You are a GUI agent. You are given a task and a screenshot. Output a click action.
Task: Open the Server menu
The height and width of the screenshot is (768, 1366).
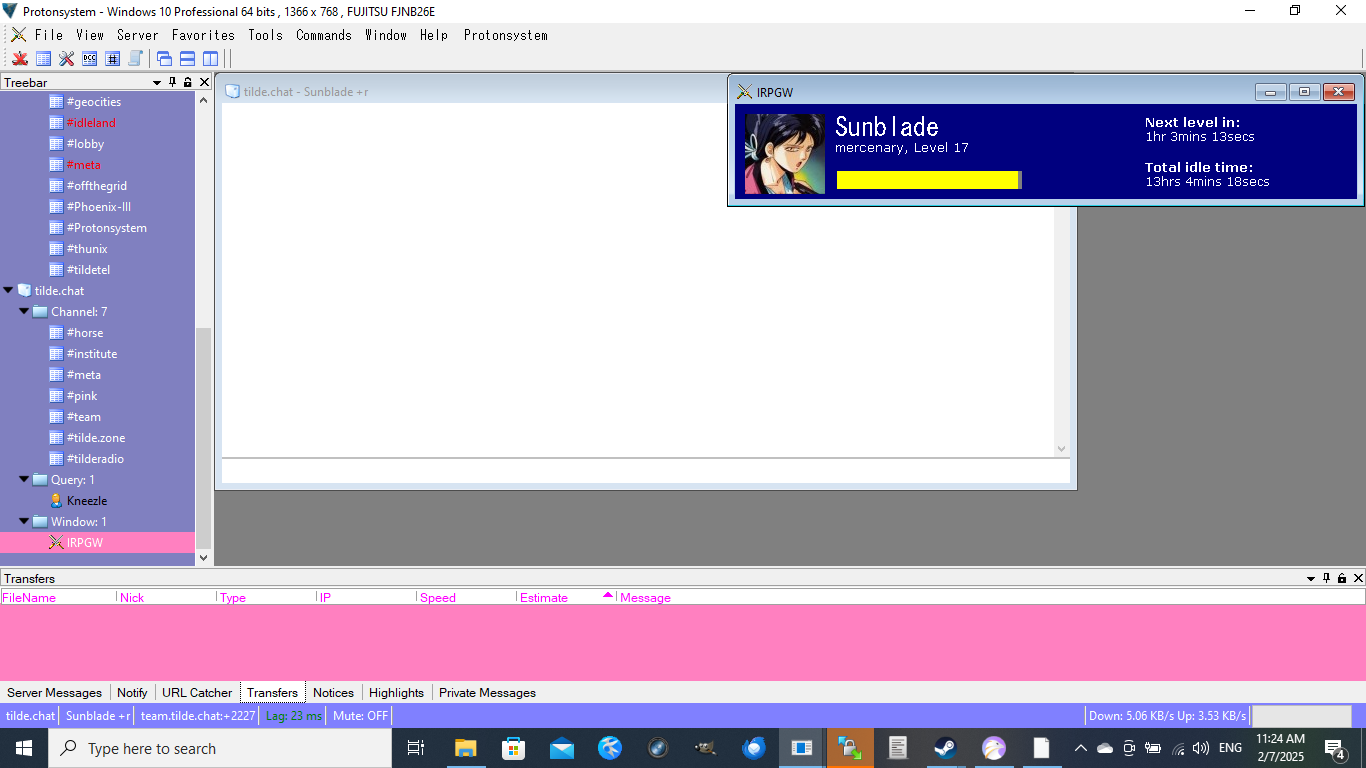(x=138, y=35)
